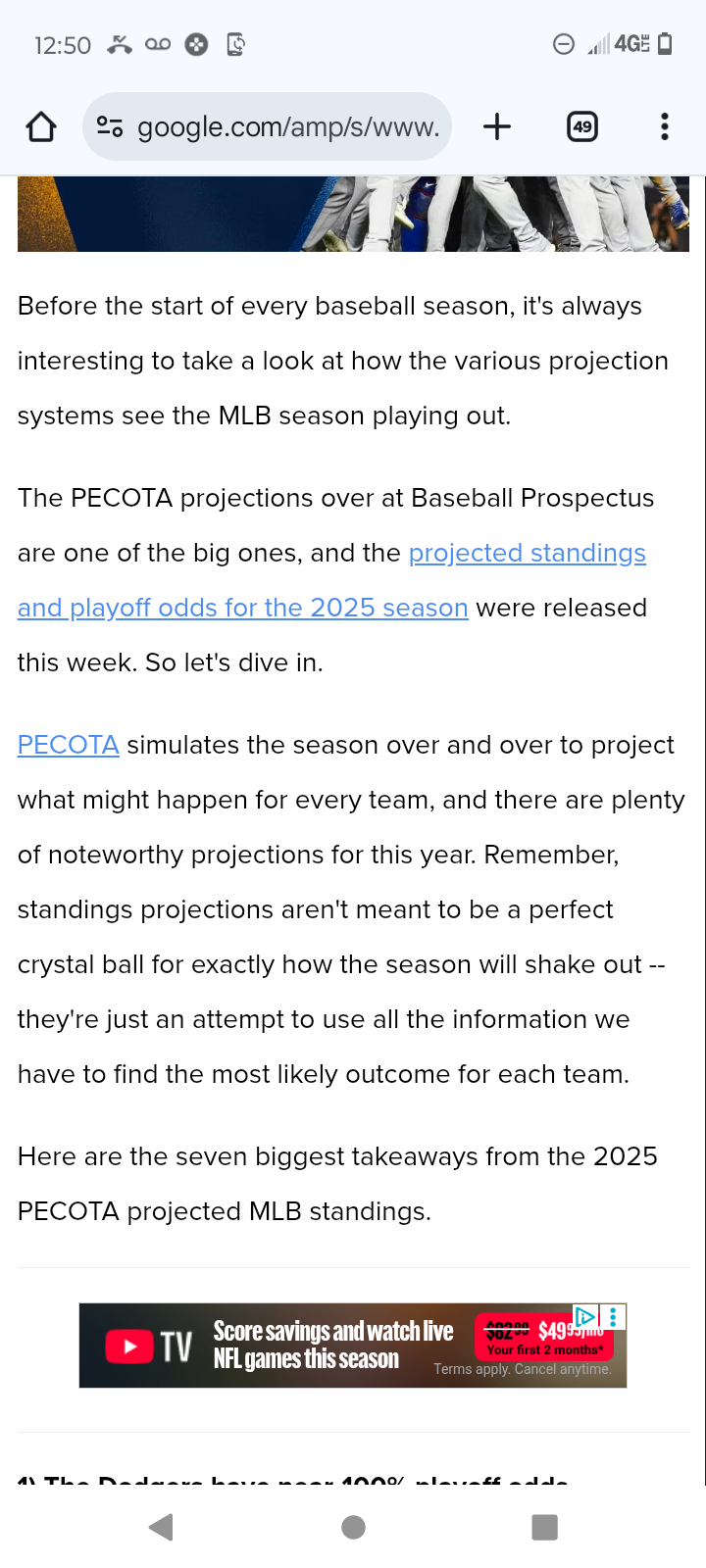Image resolution: width=706 pixels, height=1568 pixels.
Task: Open the tab switcher showing 49 tabs
Action: [582, 126]
